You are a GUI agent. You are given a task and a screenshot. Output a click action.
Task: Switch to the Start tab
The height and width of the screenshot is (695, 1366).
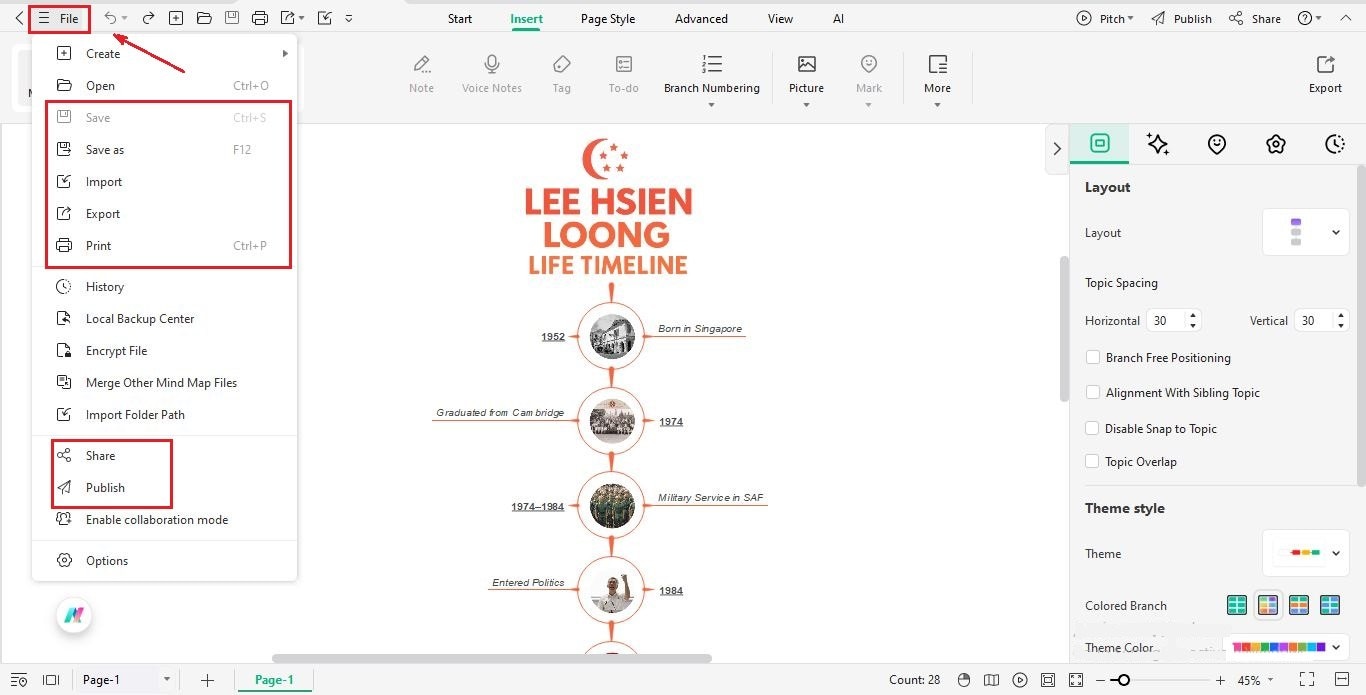pyautogui.click(x=460, y=19)
